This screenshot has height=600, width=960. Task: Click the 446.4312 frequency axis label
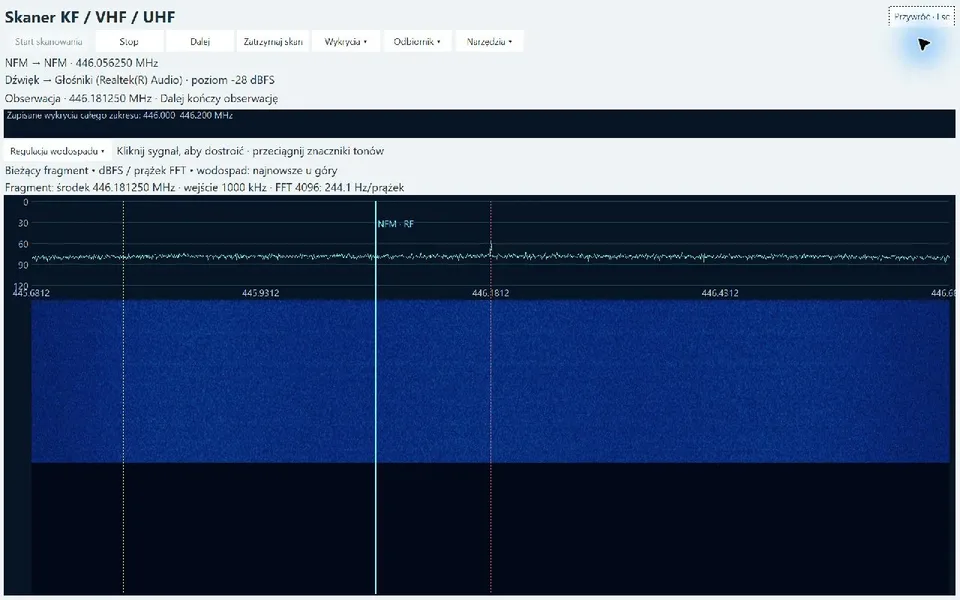pyautogui.click(x=720, y=293)
